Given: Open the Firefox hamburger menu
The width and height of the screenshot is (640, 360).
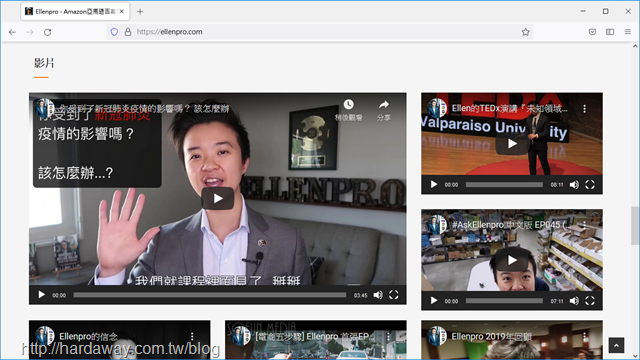Looking at the screenshot, I should (x=627, y=32).
